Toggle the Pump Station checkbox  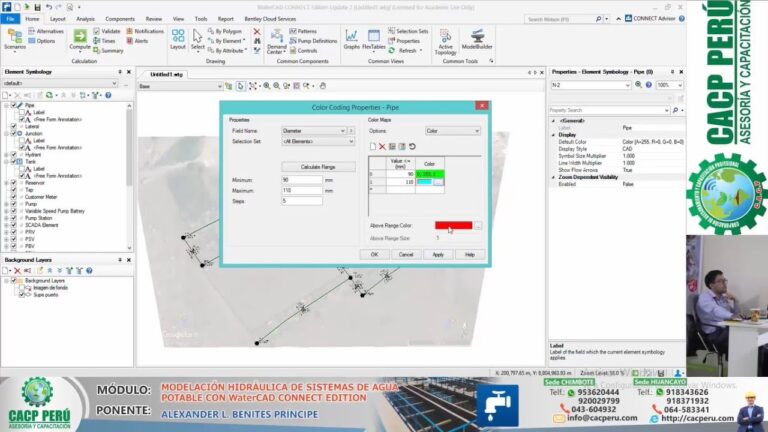(x=14, y=218)
